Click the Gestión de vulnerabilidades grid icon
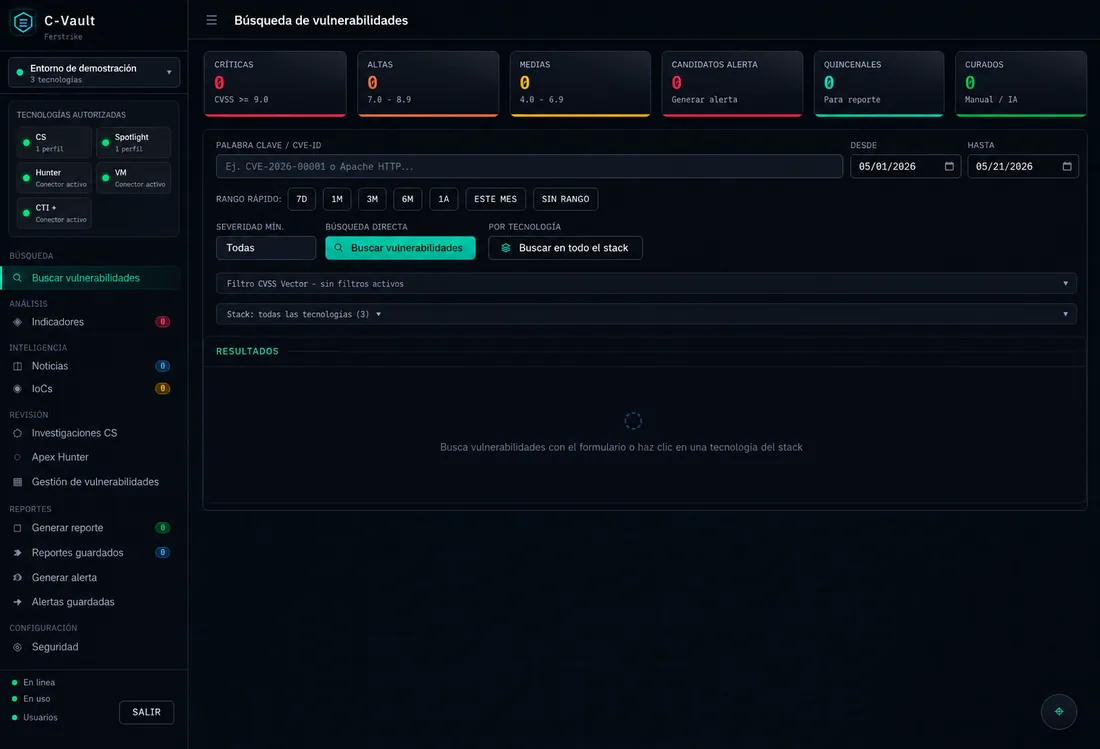 (x=18, y=482)
